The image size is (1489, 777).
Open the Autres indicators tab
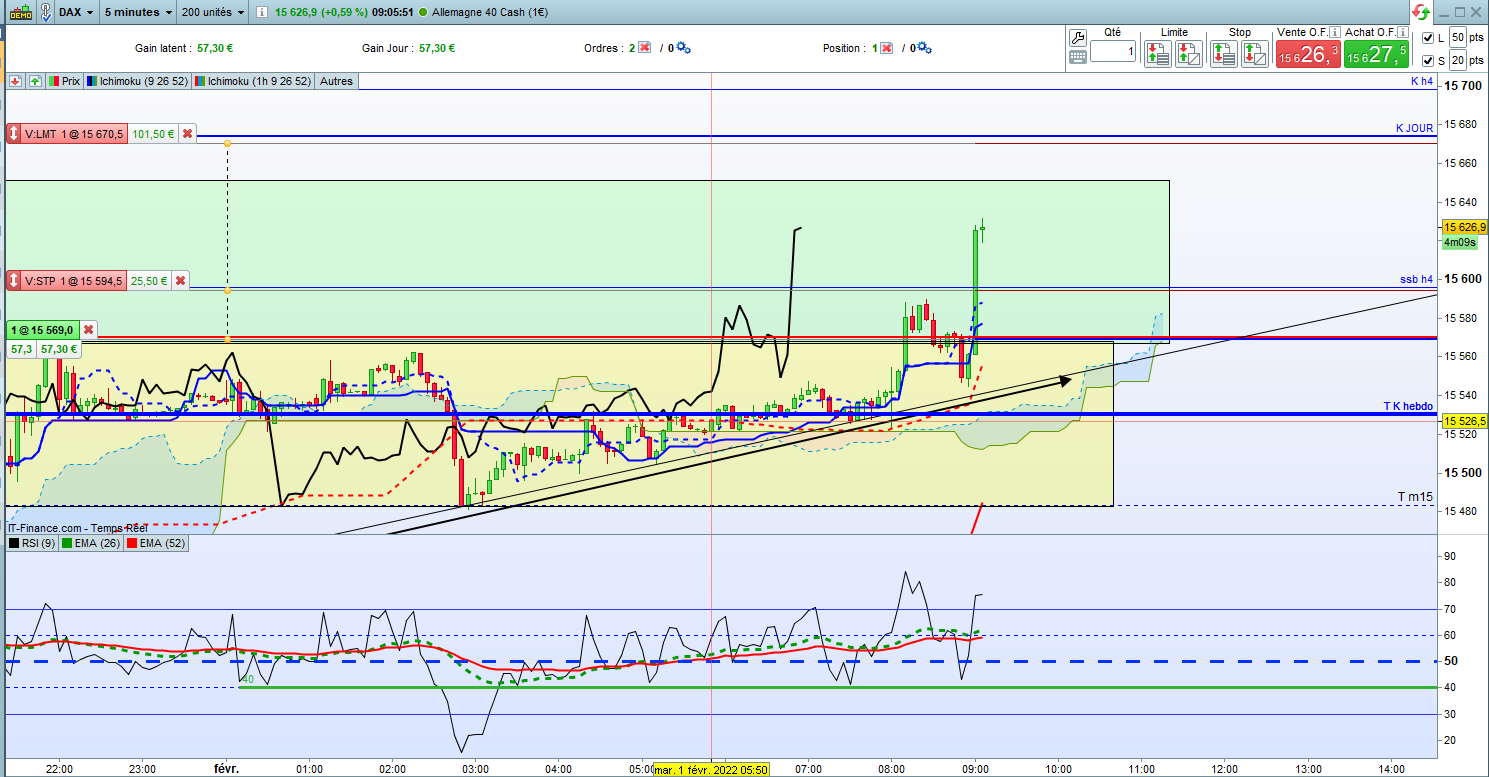click(336, 81)
